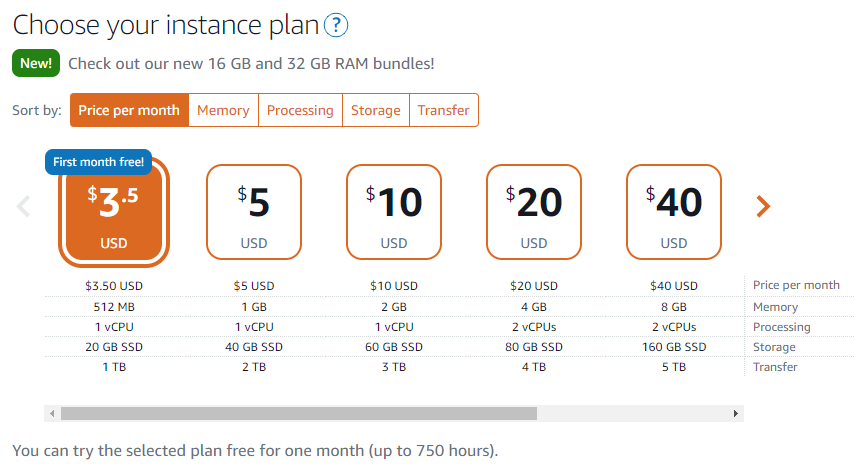This screenshot has width=855, height=472.
Task: Open the instance plan help question mark
Action: (x=336, y=25)
